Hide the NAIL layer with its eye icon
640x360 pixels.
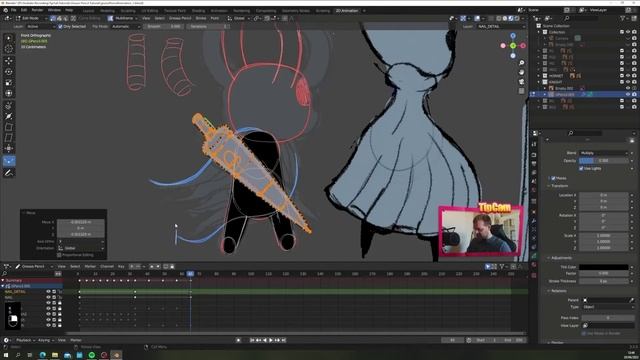pos(48,297)
